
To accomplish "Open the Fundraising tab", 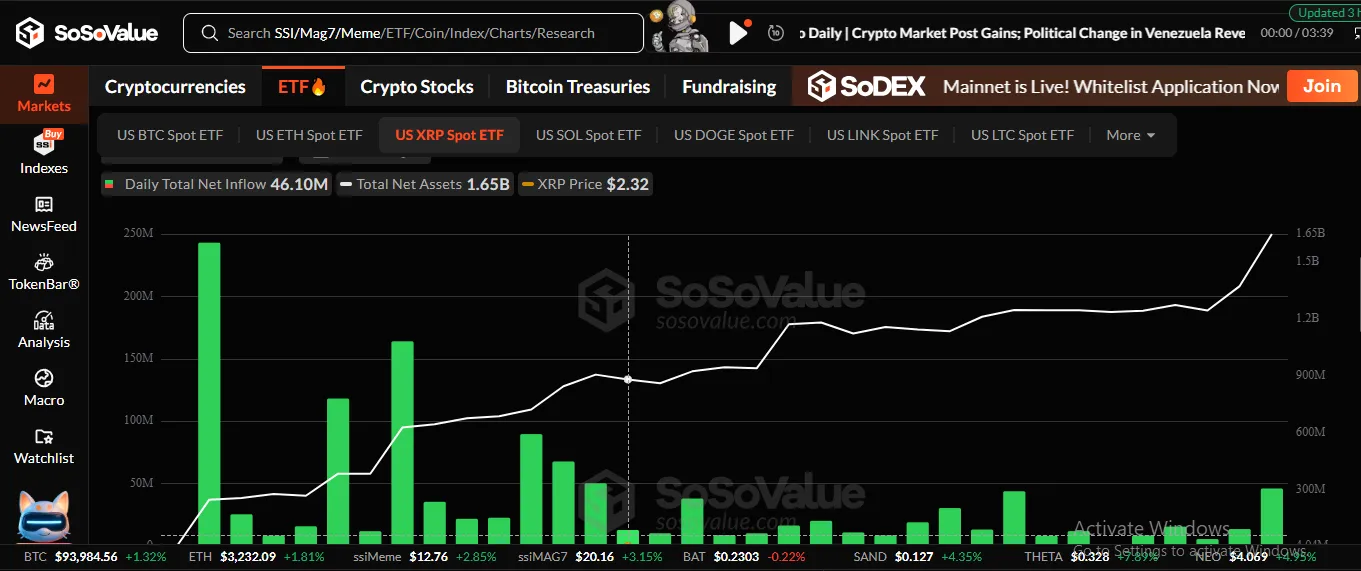I will [x=729, y=87].
